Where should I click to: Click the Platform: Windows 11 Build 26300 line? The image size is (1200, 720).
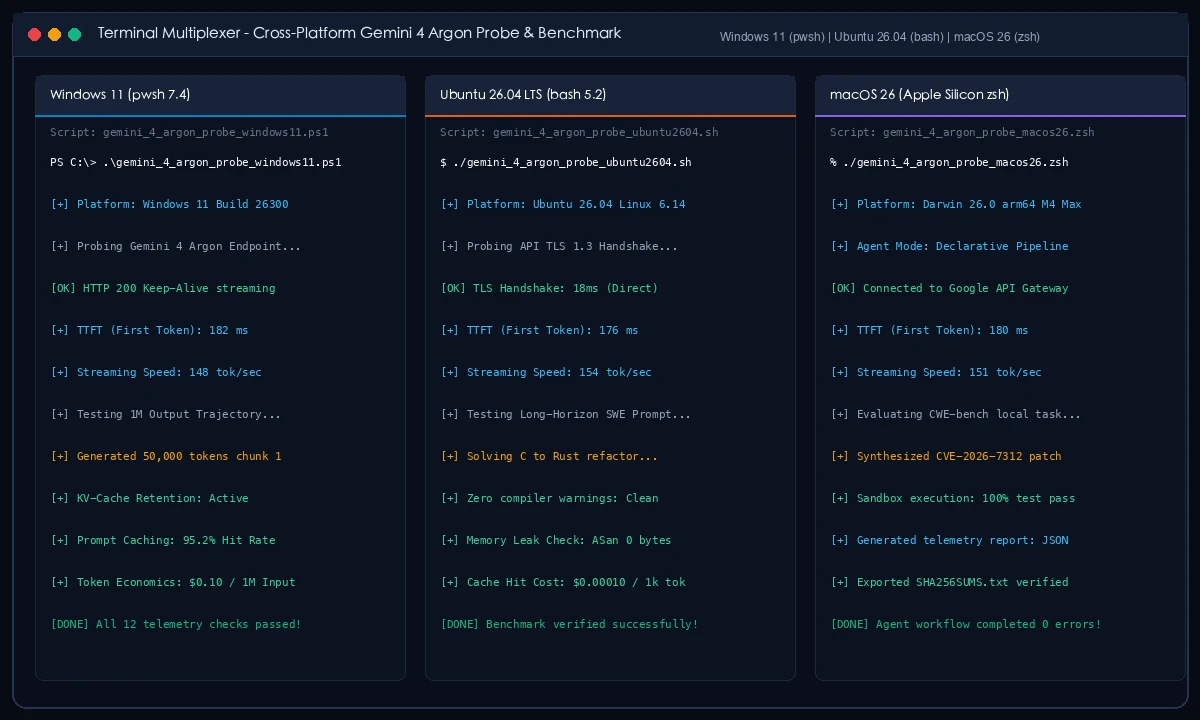(169, 204)
